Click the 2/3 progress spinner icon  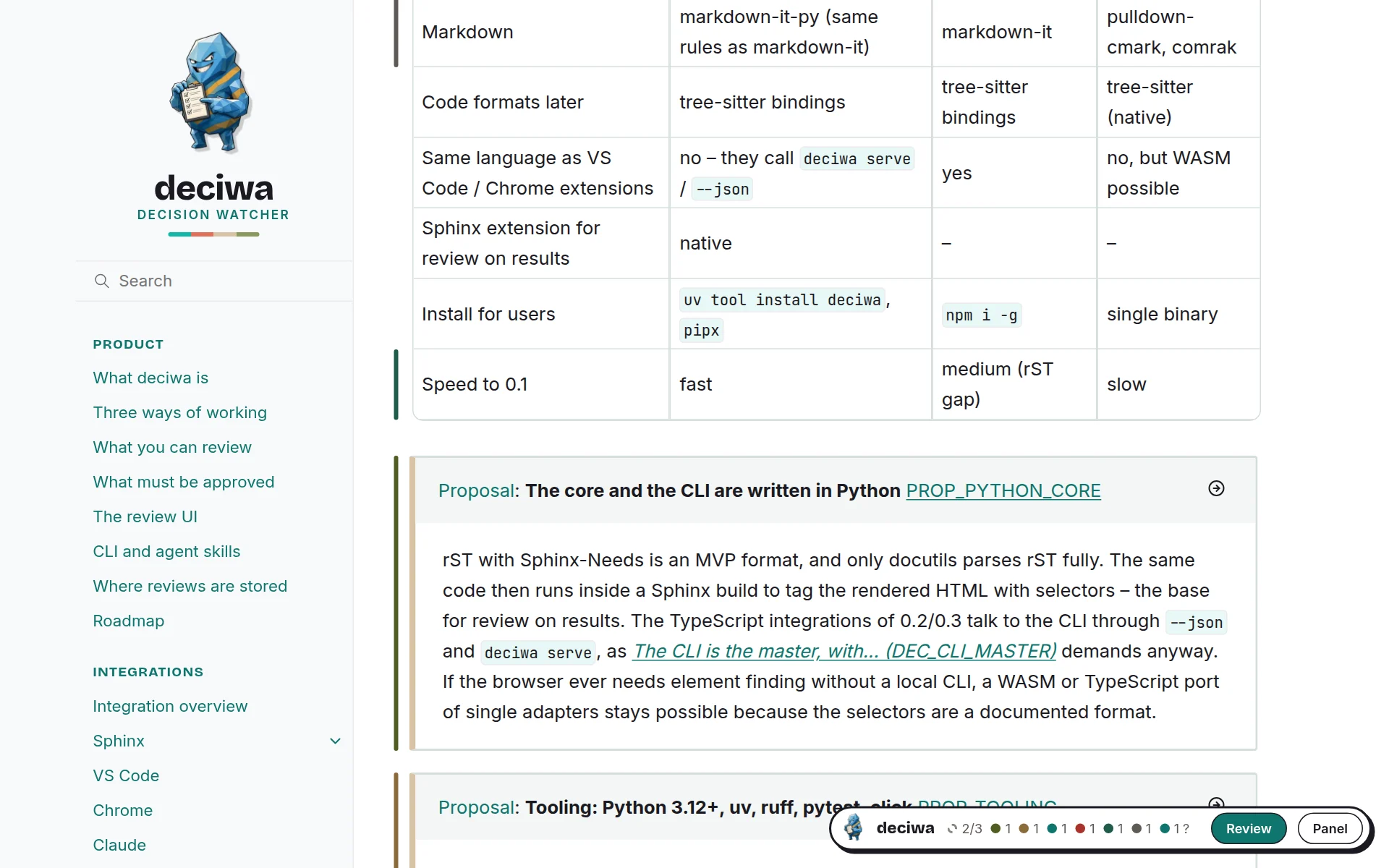point(952,829)
